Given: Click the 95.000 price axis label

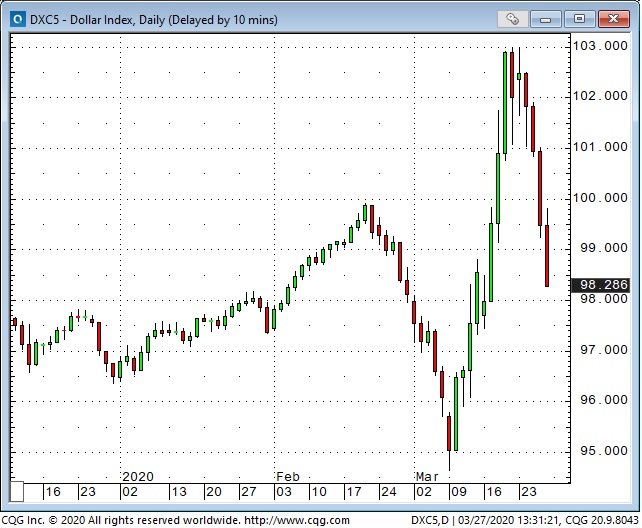Looking at the screenshot, I should pos(604,451).
